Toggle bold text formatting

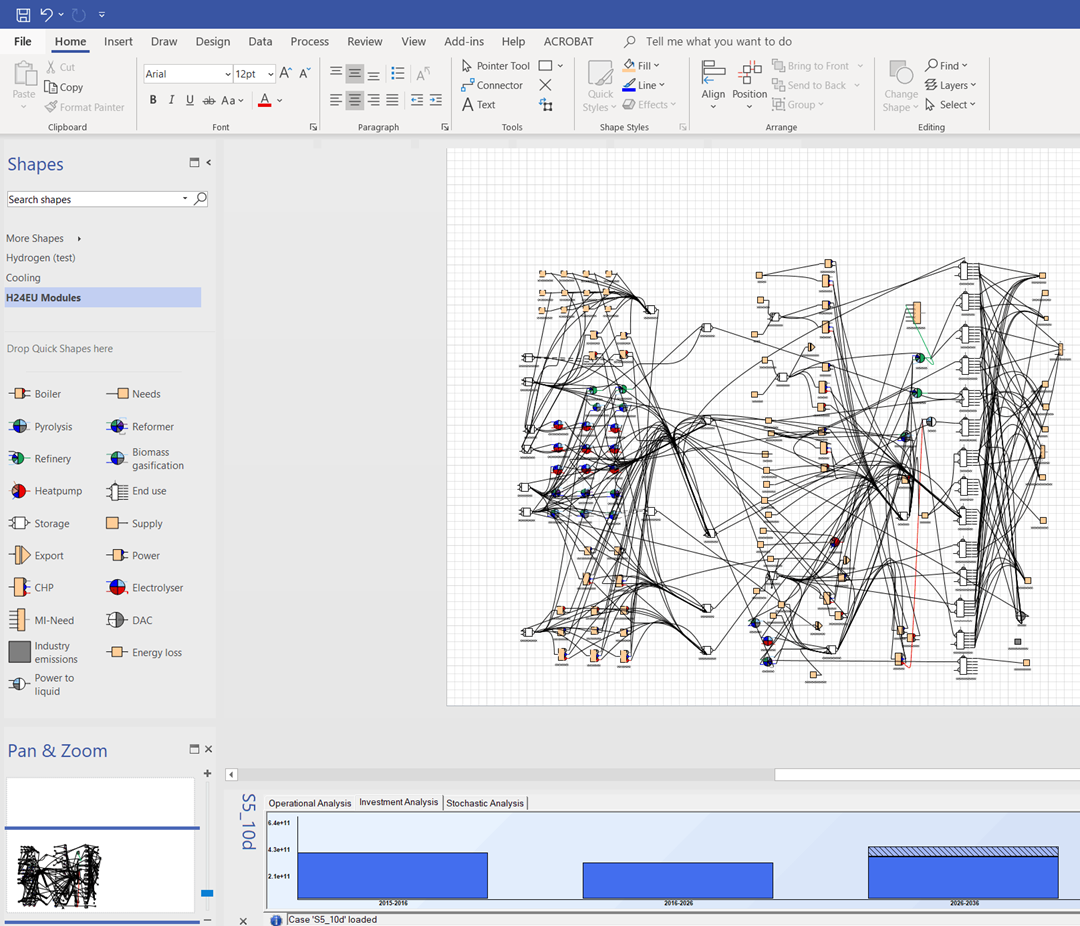pos(153,100)
